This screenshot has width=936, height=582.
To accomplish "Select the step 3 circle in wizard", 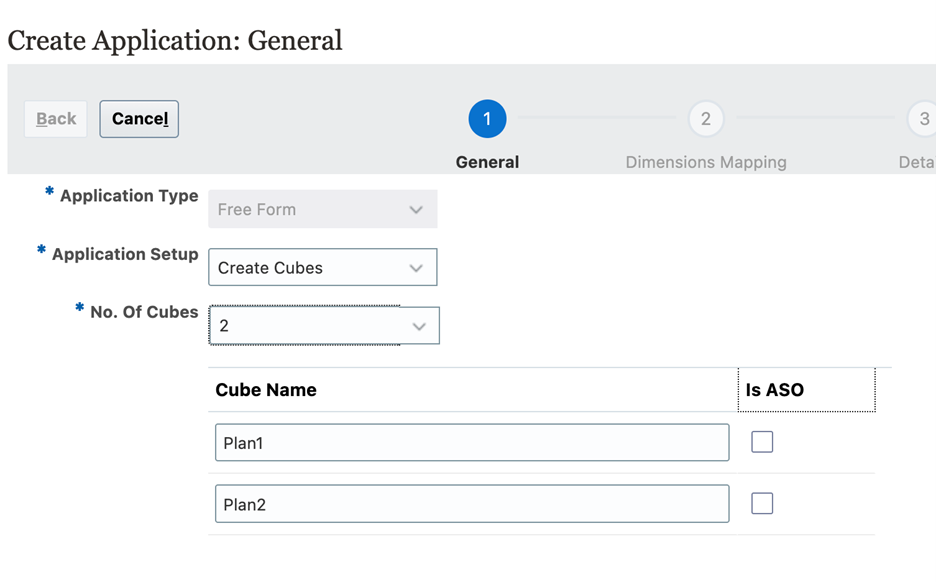I will 924,119.
